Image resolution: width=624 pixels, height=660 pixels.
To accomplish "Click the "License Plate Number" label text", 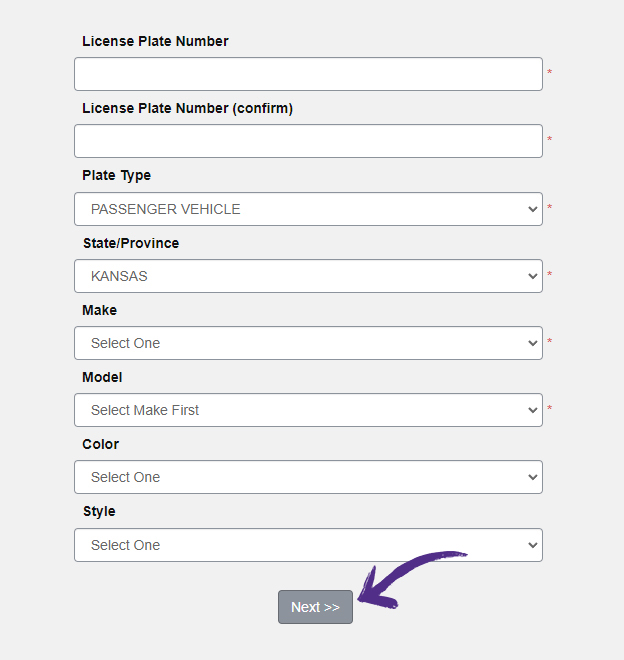I will coord(155,41).
